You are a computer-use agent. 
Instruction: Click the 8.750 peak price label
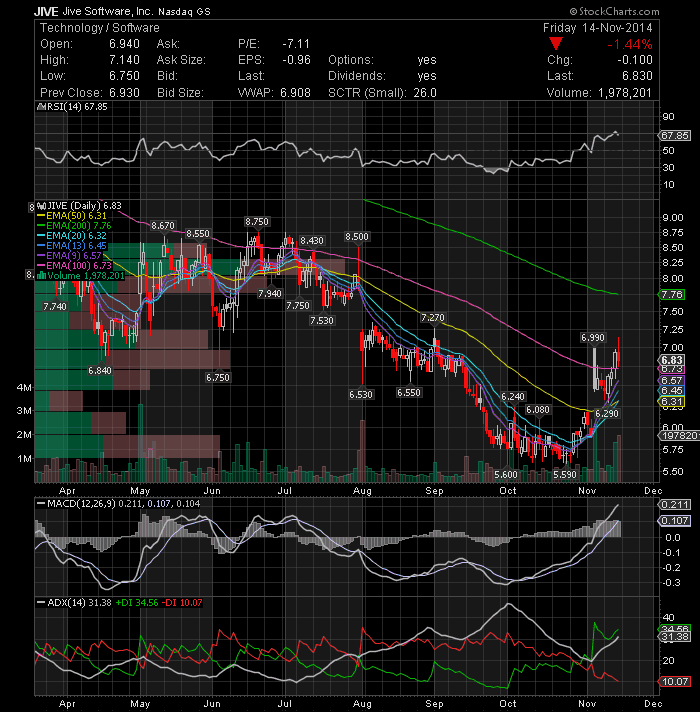tap(257, 222)
